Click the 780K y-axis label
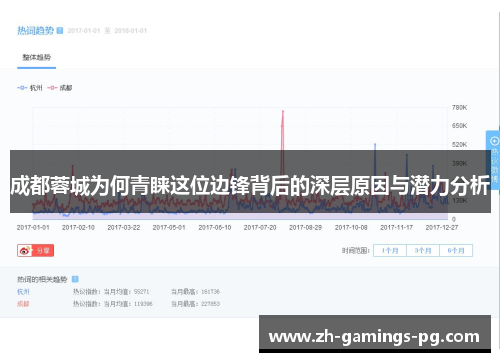Viewport: 500px width, 362px height. pos(459,108)
